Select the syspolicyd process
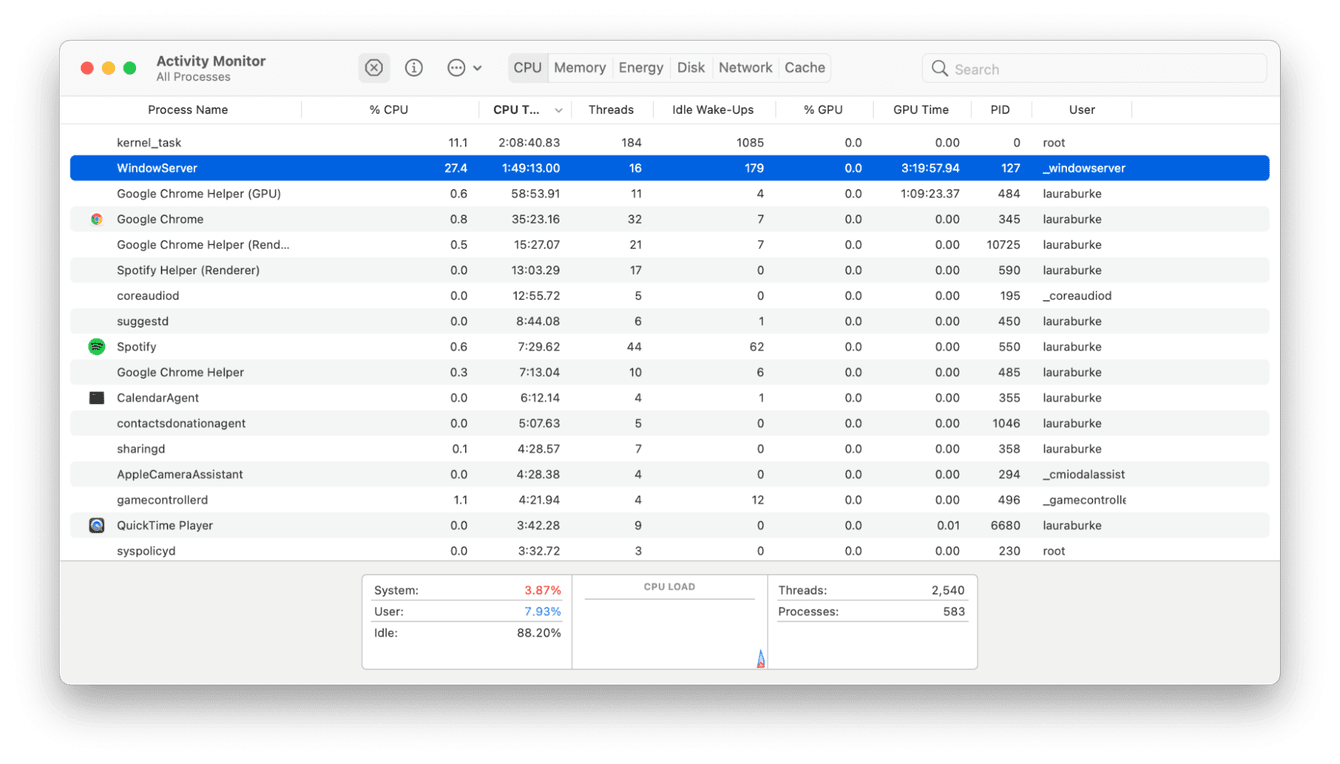 pyautogui.click(x=146, y=551)
